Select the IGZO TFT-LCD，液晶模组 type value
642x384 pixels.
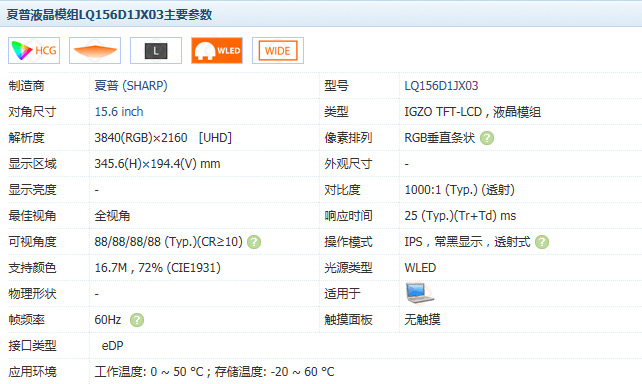472,112
